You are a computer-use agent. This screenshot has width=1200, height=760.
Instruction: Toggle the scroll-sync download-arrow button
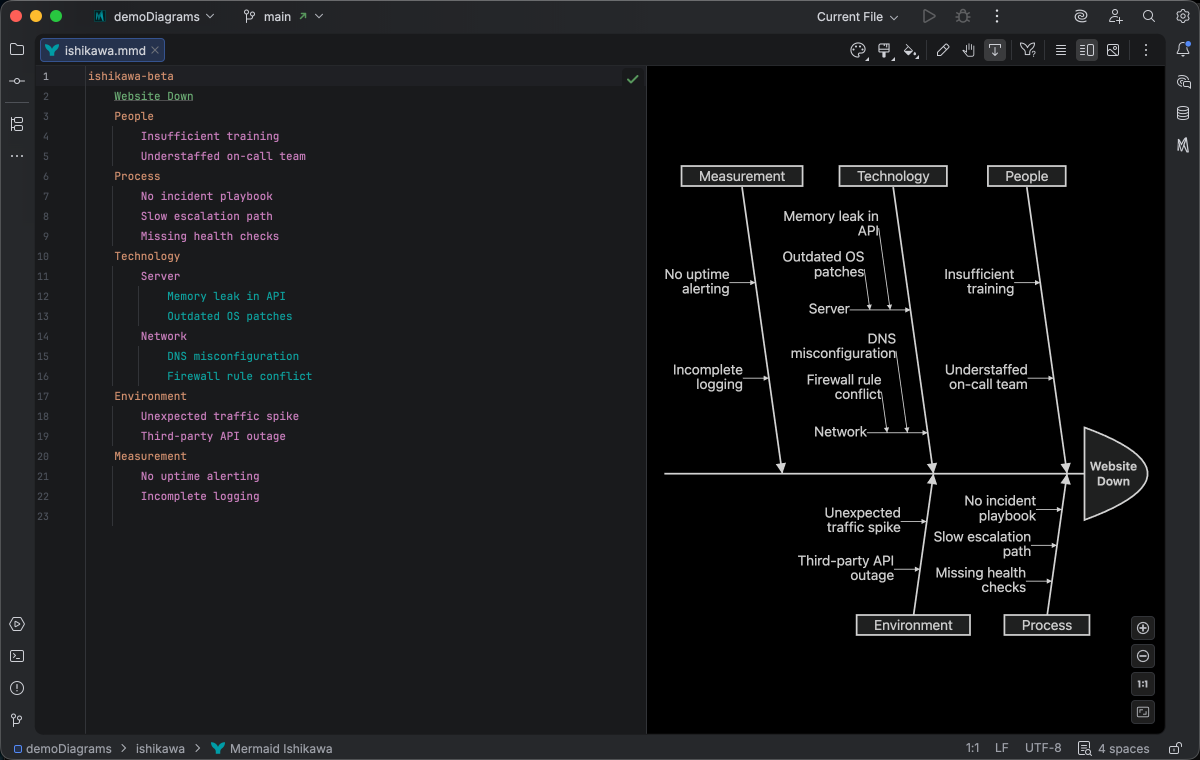995,50
